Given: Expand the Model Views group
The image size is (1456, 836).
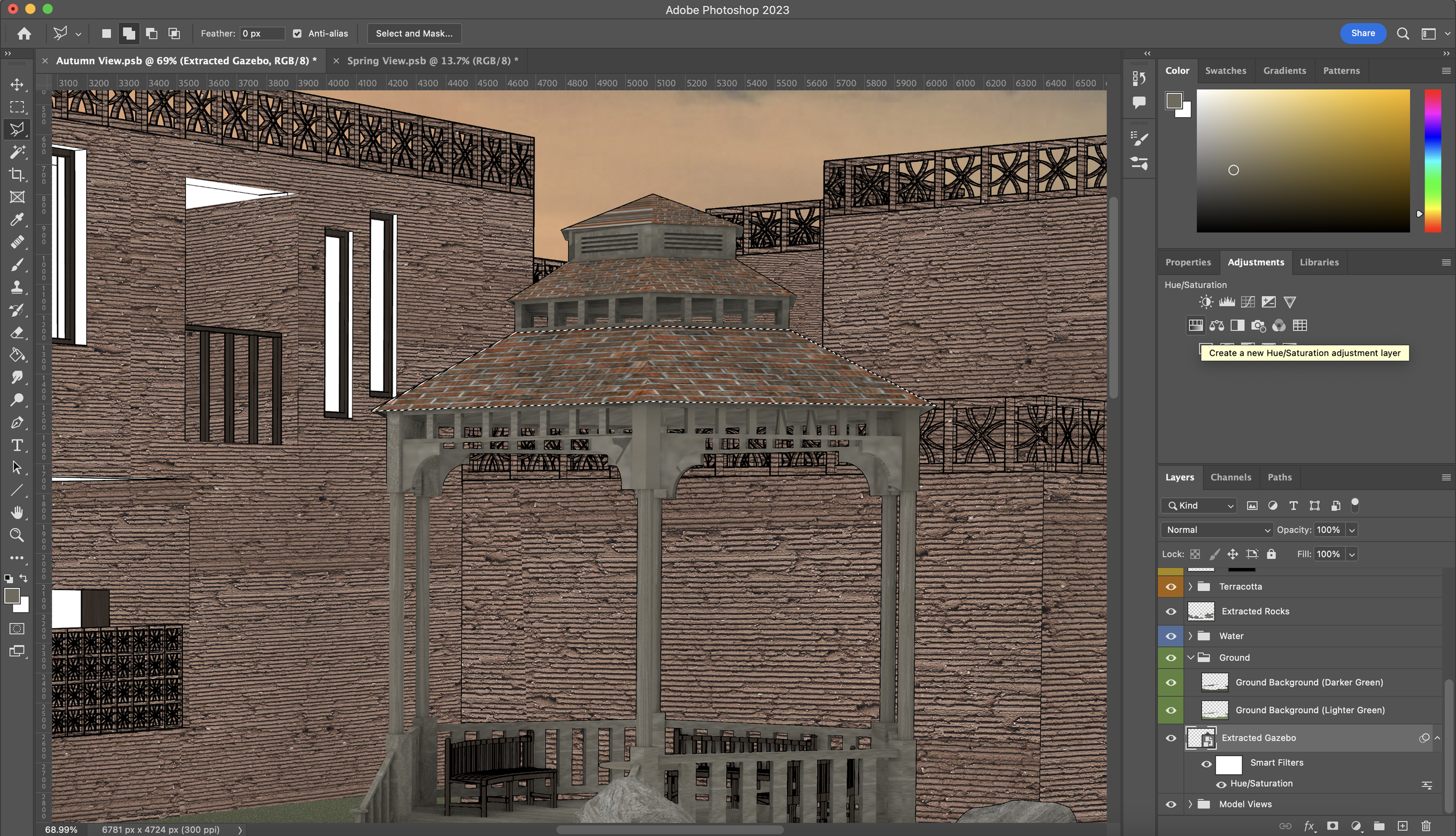Looking at the screenshot, I should [1190, 805].
